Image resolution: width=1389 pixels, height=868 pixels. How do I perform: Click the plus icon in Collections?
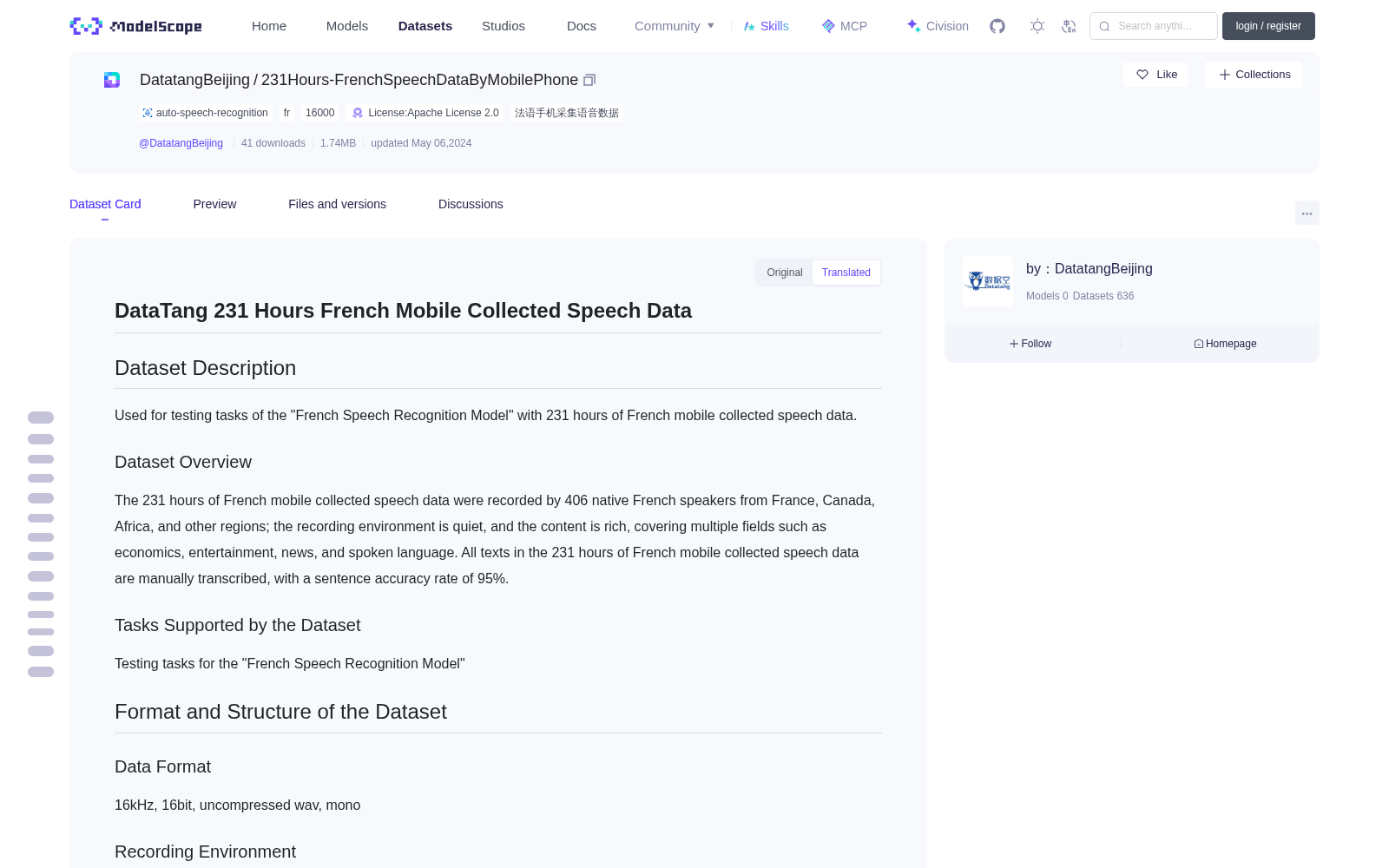[1225, 75]
